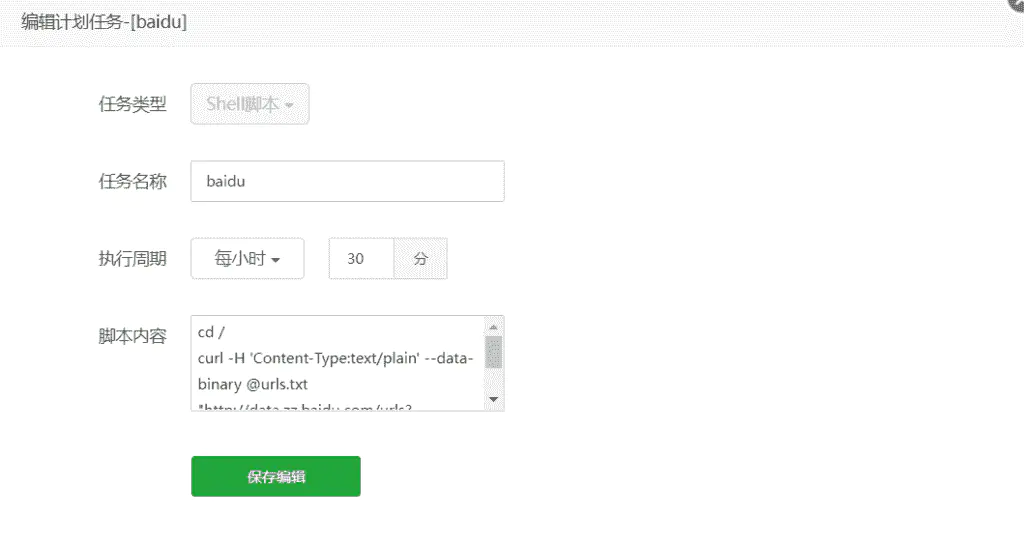Click the 执行周期 label
This screenshot has width=1024, height=543.
[133, 259]
